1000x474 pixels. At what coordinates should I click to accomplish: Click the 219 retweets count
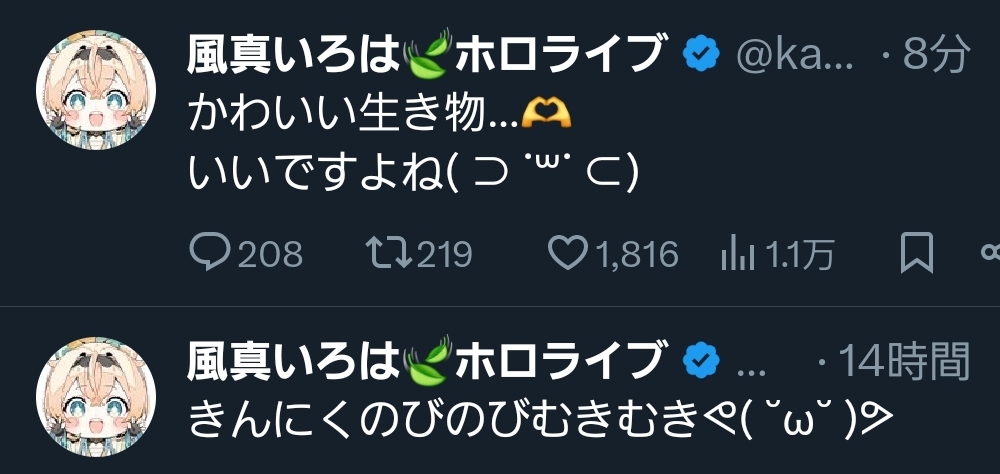(x=445, y=255)
